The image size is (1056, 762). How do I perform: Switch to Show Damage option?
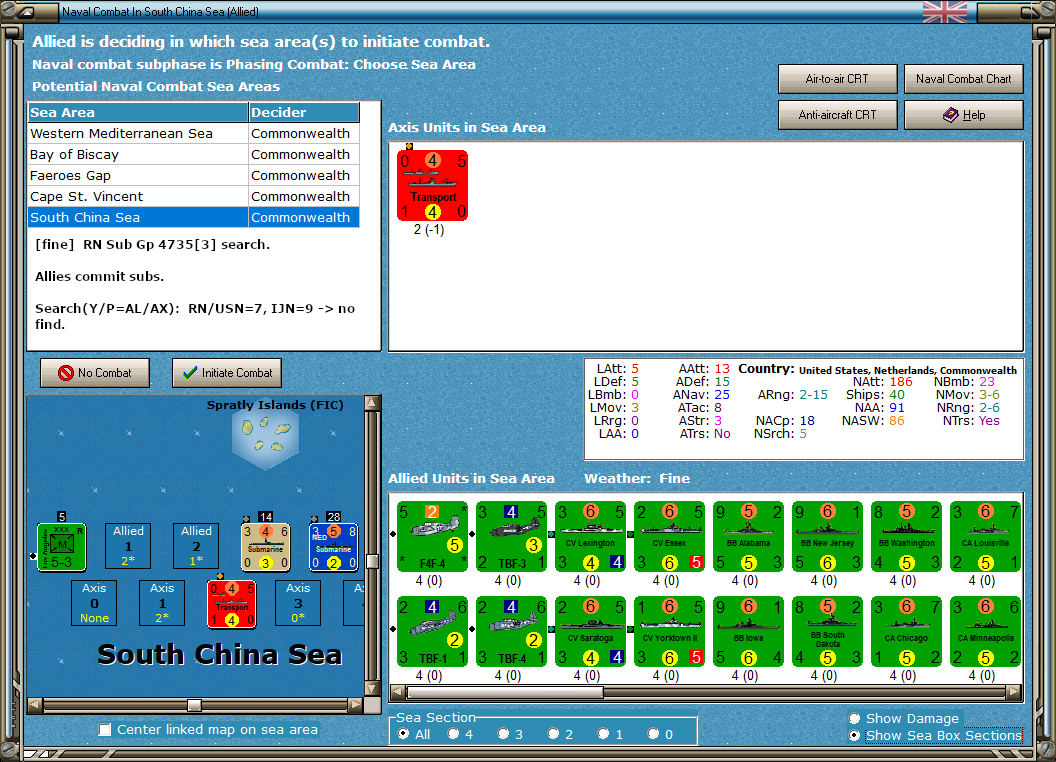click(855, 718)
